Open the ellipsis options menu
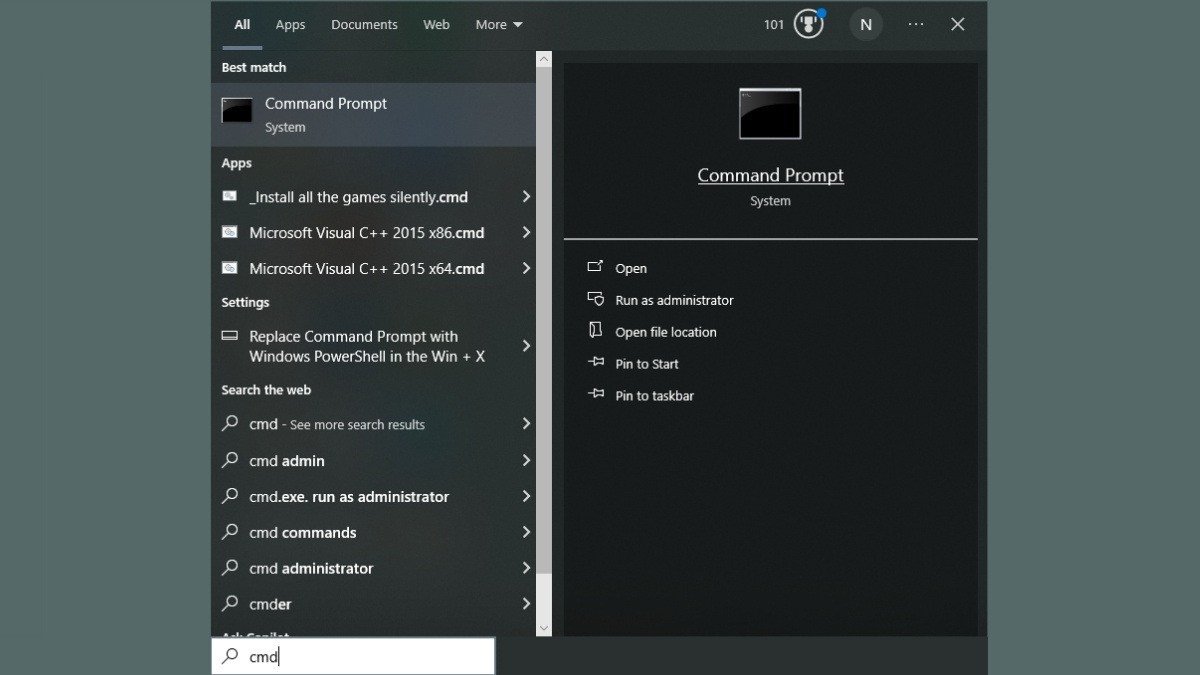Image resolution: width=1200 pixels, height=675 pixels. click(915, 24)
